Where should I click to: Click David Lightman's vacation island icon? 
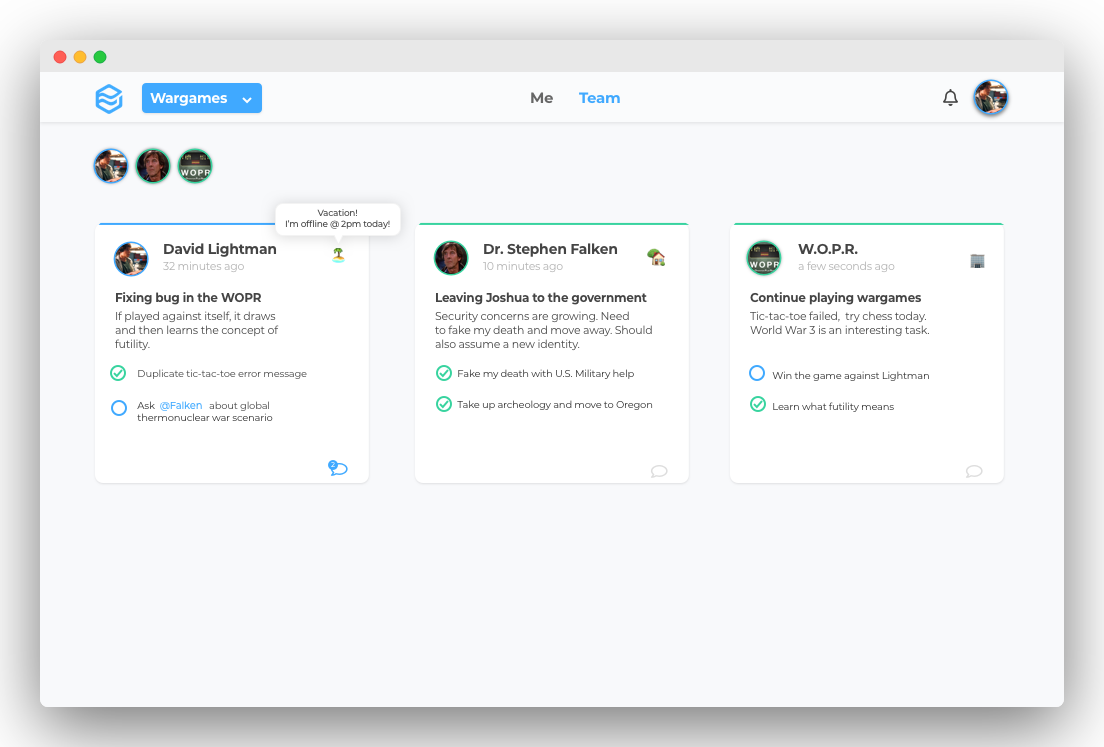pos(339,255)
